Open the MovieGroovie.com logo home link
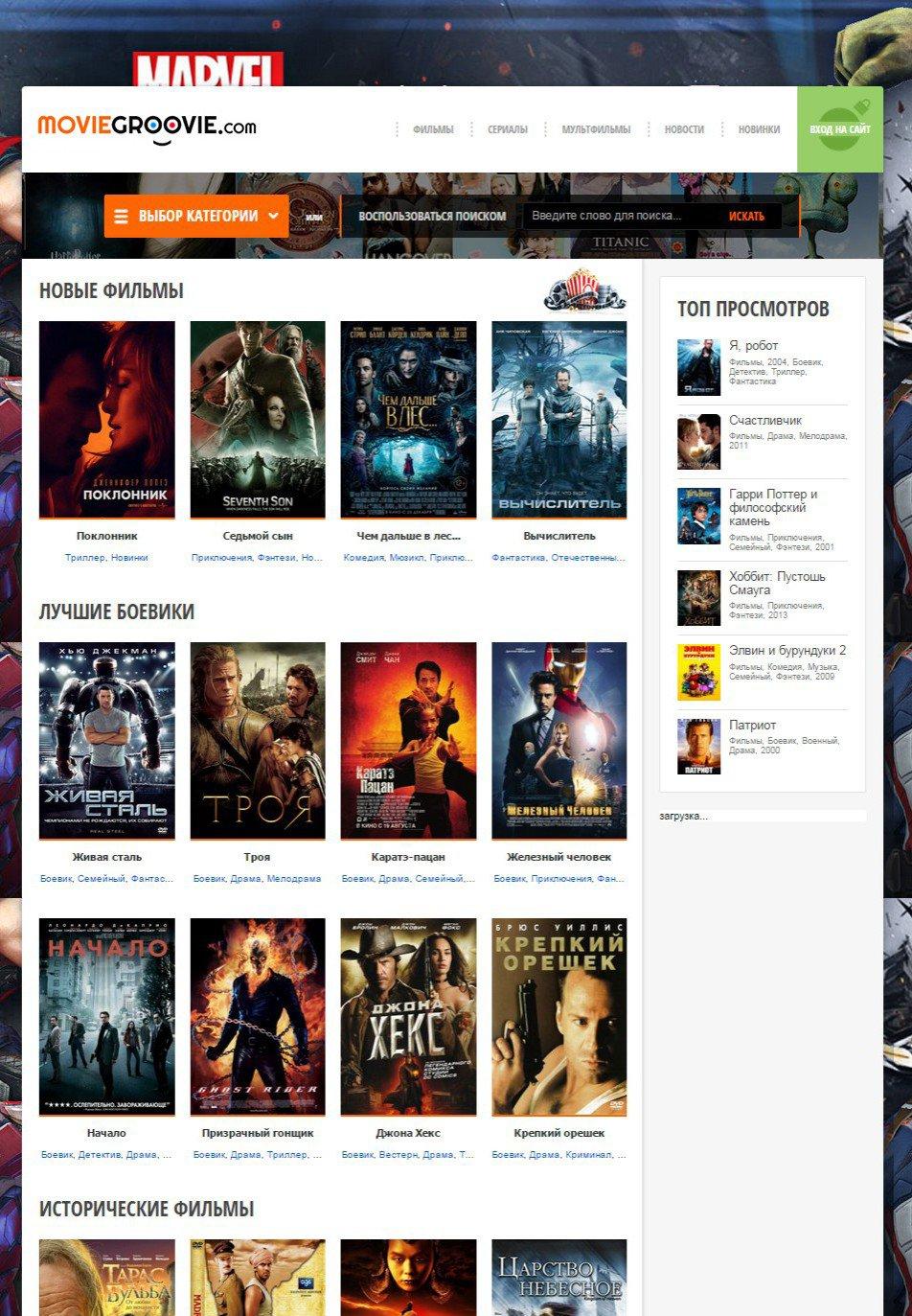Image resolution: width=912 pixels, height=1316 pixels. coord(147,127)
